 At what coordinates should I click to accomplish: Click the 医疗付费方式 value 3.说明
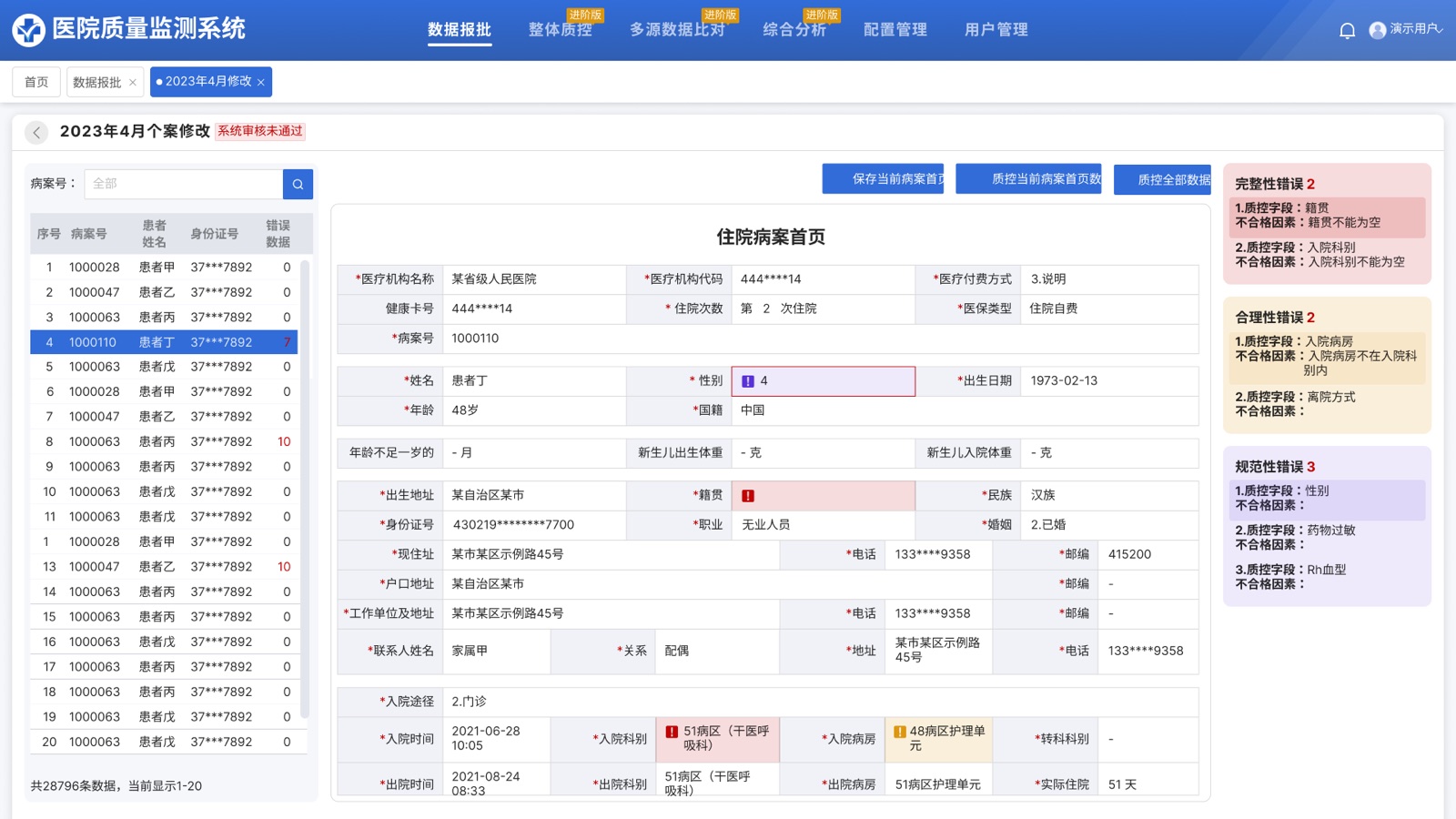coord(1048,279)
